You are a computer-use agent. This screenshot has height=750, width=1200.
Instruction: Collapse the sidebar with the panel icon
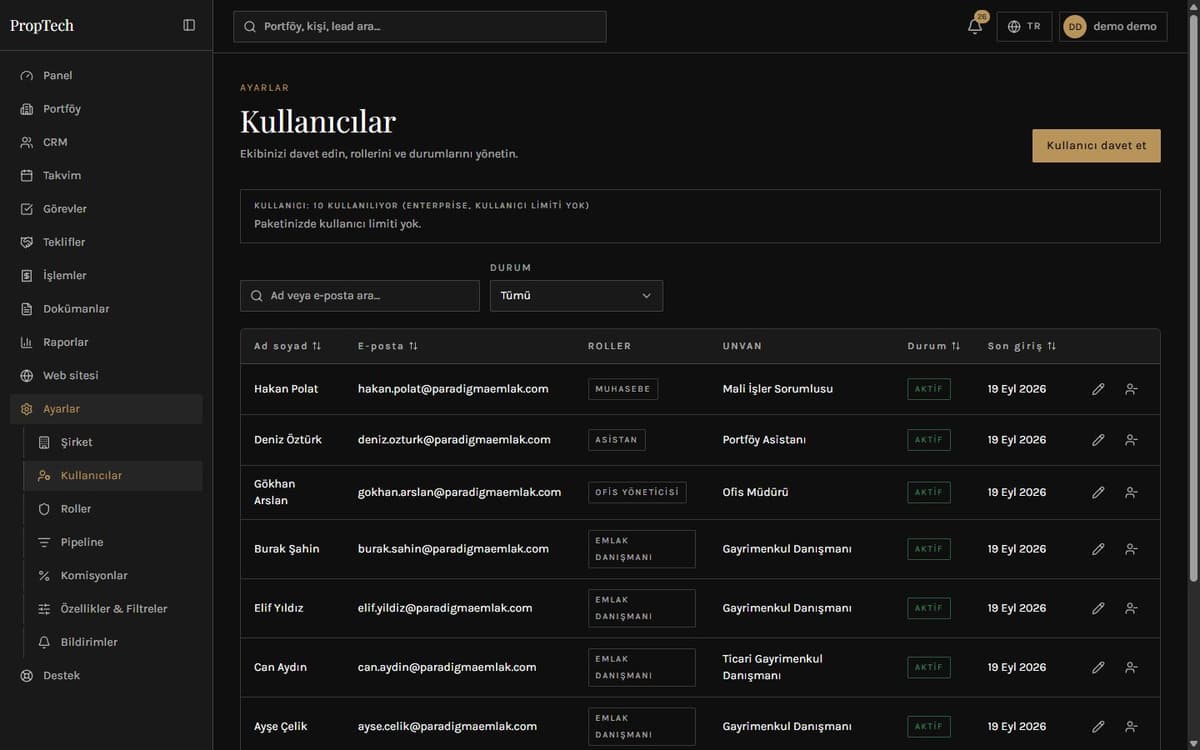pos(189,25)
